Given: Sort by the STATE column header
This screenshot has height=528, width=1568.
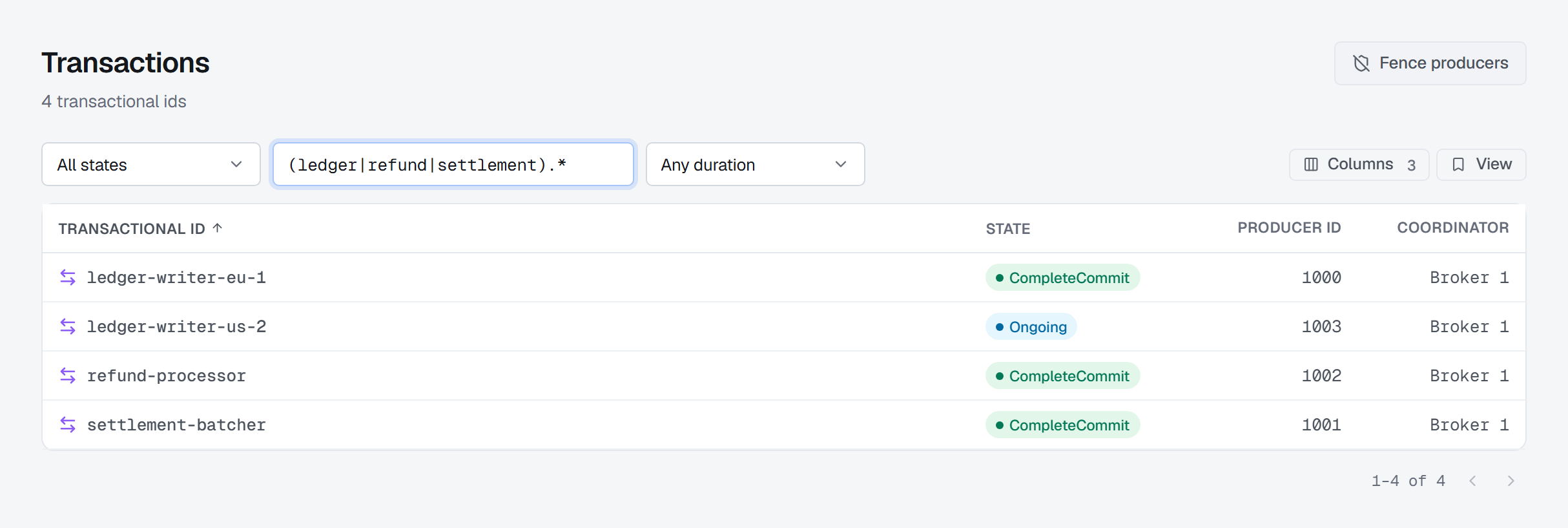Looking at the screenshot, I should pyautogui.click(x=1007, y=229).
